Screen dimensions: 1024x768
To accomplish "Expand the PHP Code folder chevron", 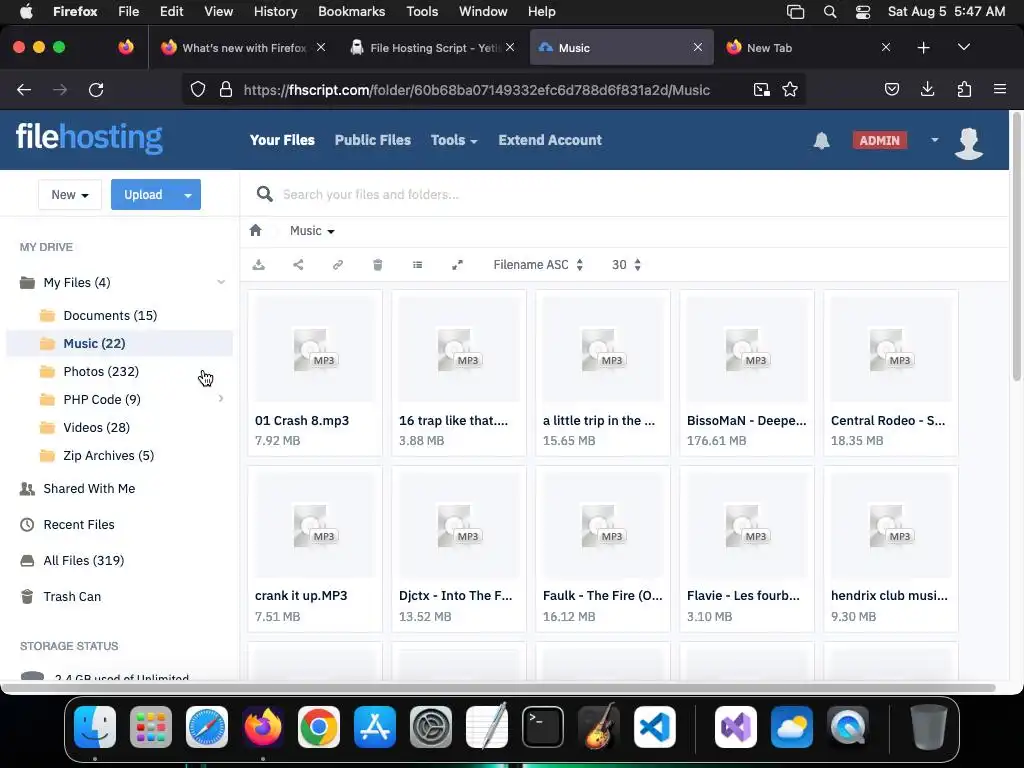I will point(221,398).
